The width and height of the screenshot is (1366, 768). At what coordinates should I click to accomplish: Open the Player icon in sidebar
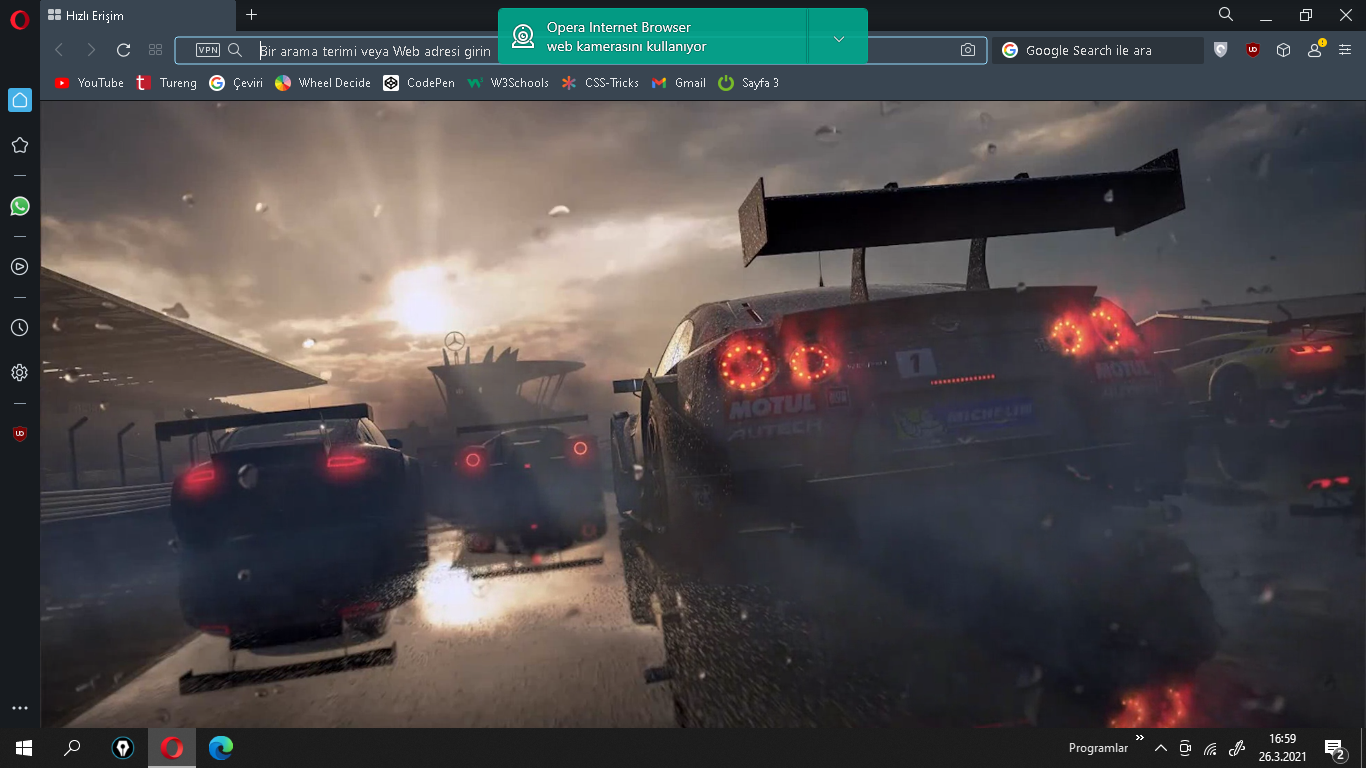click(19, 266)
